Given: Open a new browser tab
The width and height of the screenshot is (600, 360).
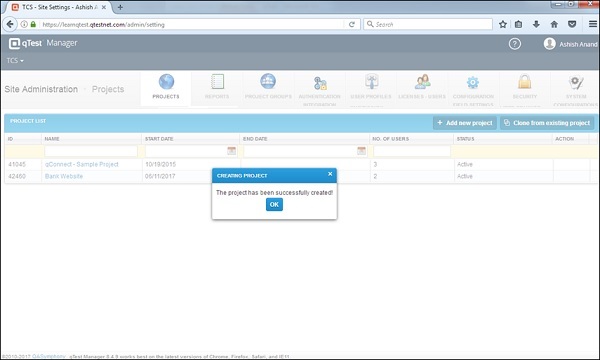Looking at the screenshot, I should [x=120, y=7].
